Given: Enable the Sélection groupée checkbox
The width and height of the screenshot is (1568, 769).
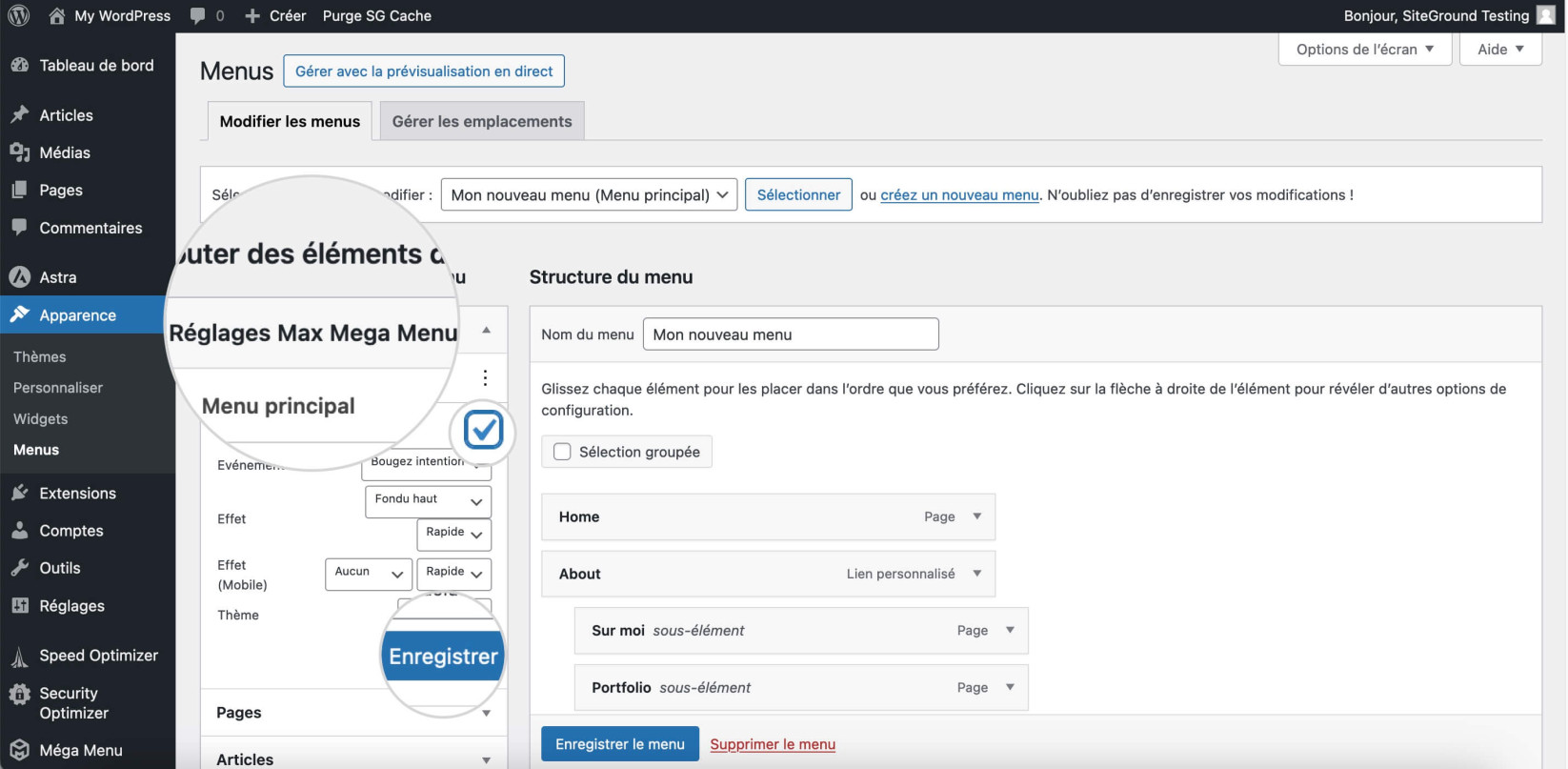Looking at the screenshot, I should [x=562, y=452].
